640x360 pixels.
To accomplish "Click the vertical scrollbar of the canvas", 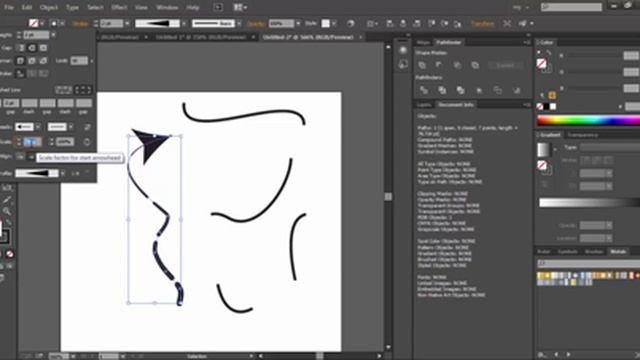I will (388, 197).
